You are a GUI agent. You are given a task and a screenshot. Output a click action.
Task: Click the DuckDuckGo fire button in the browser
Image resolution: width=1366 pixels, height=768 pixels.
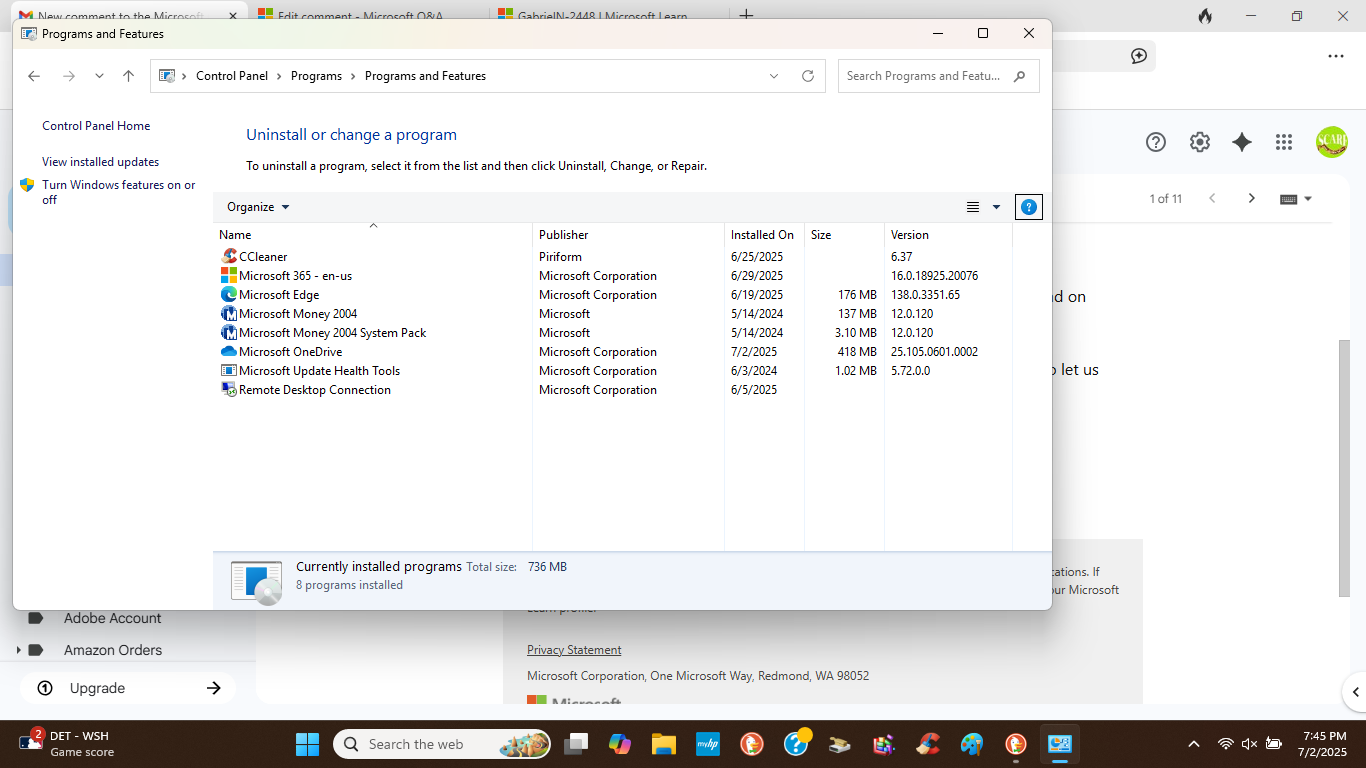[1205, 16]
